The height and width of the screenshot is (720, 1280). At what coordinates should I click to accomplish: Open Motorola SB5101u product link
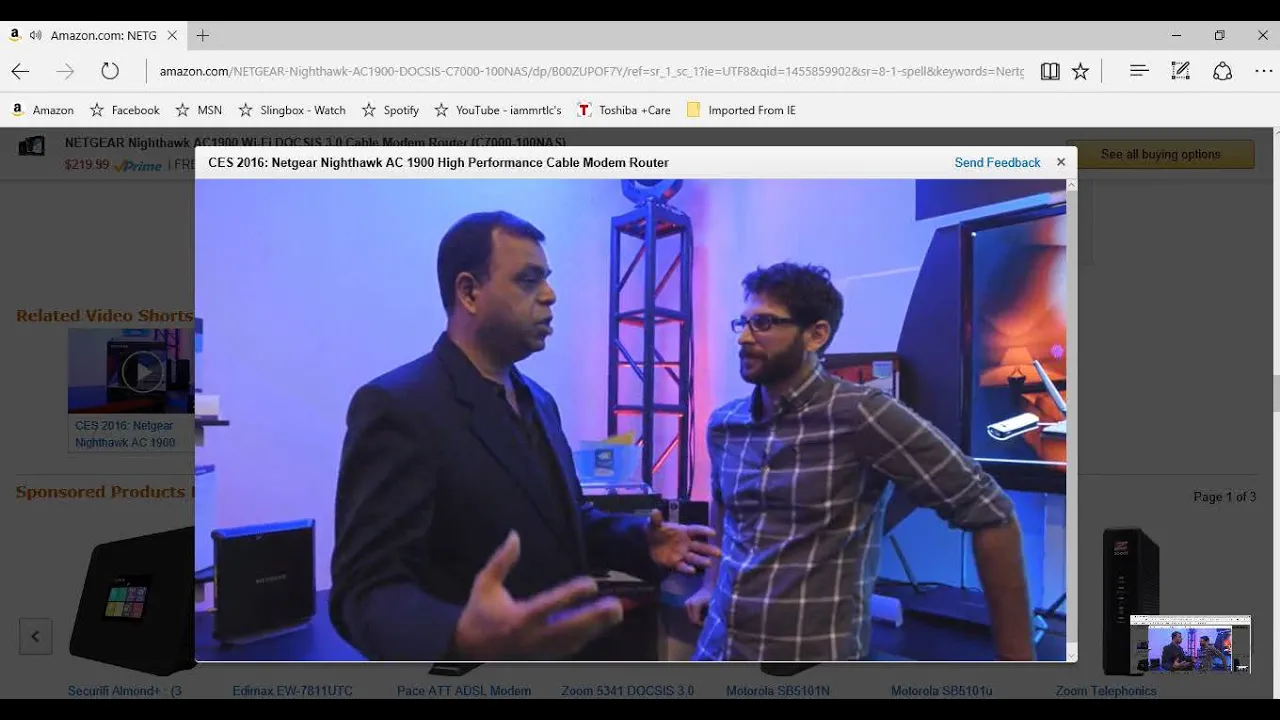coord(942,691)
